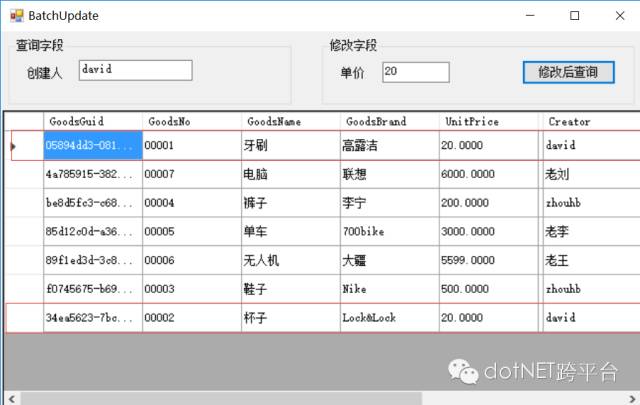
Task: Select the cell 老李
Action: pyautogui.click(x=591, y=231)
